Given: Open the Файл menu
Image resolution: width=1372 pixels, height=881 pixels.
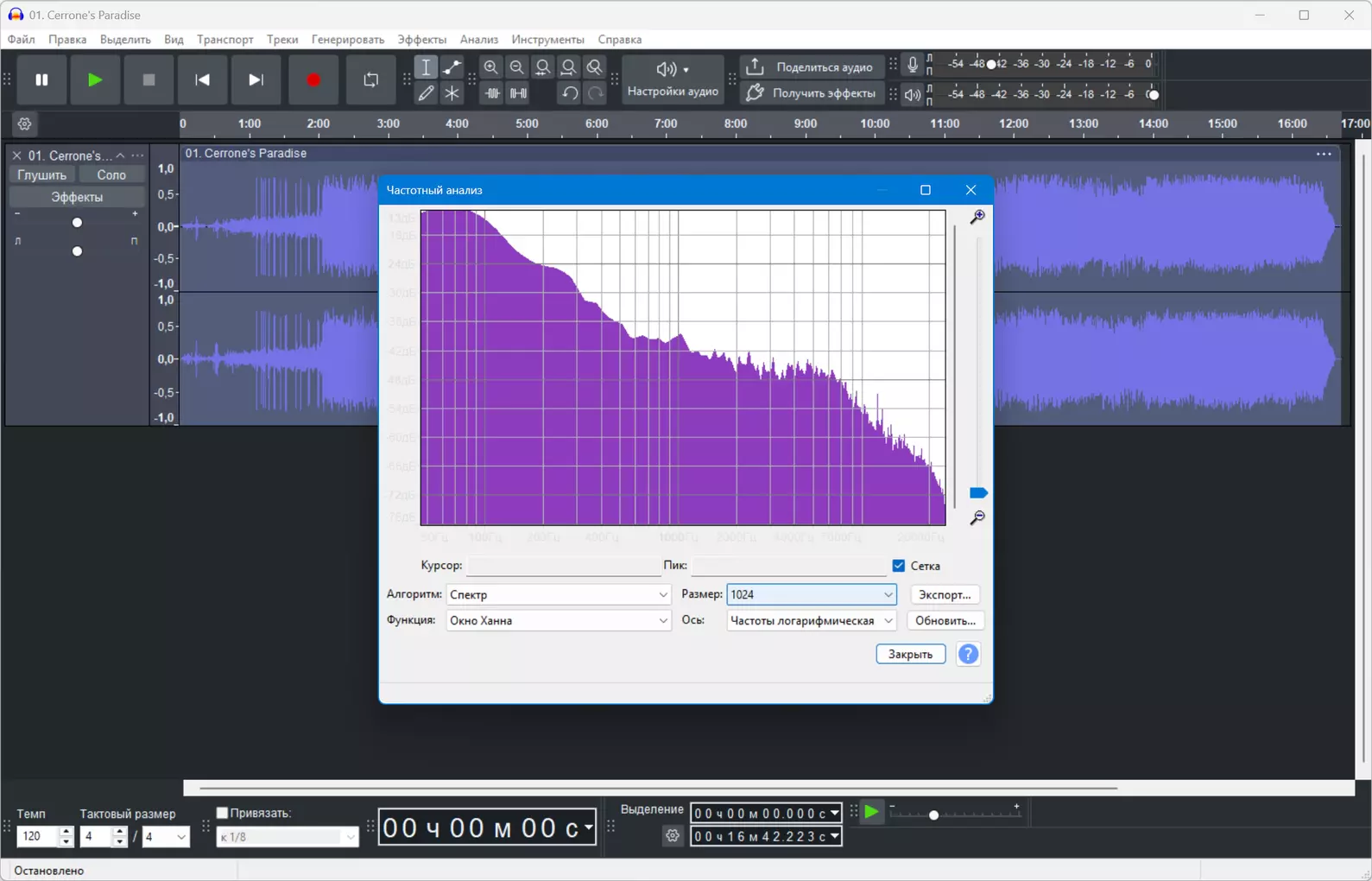Looking at the screenshot, I should [22, 39].
